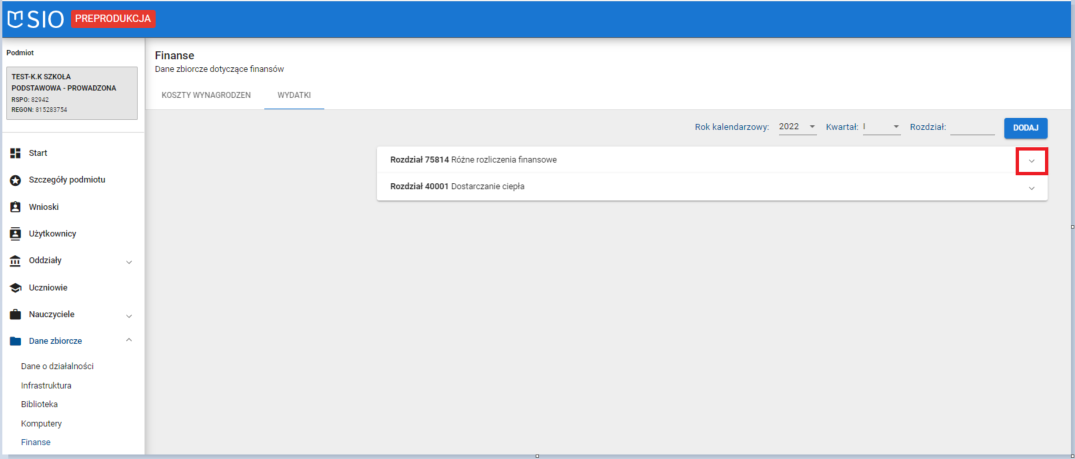Image resolution: width=1075 pixels, height=459 pixels.
Task: Click the Nauczyciele briefcase icon
Action: point(15,314)
